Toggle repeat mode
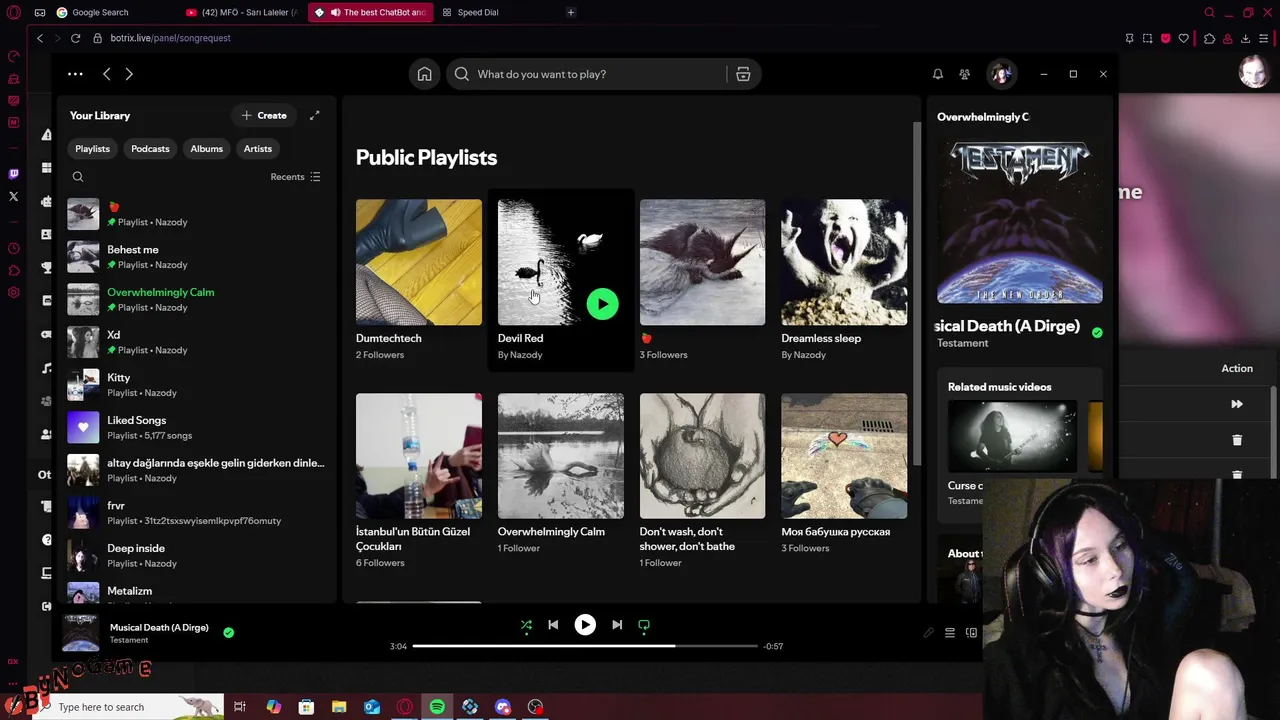 pos(644,625)
